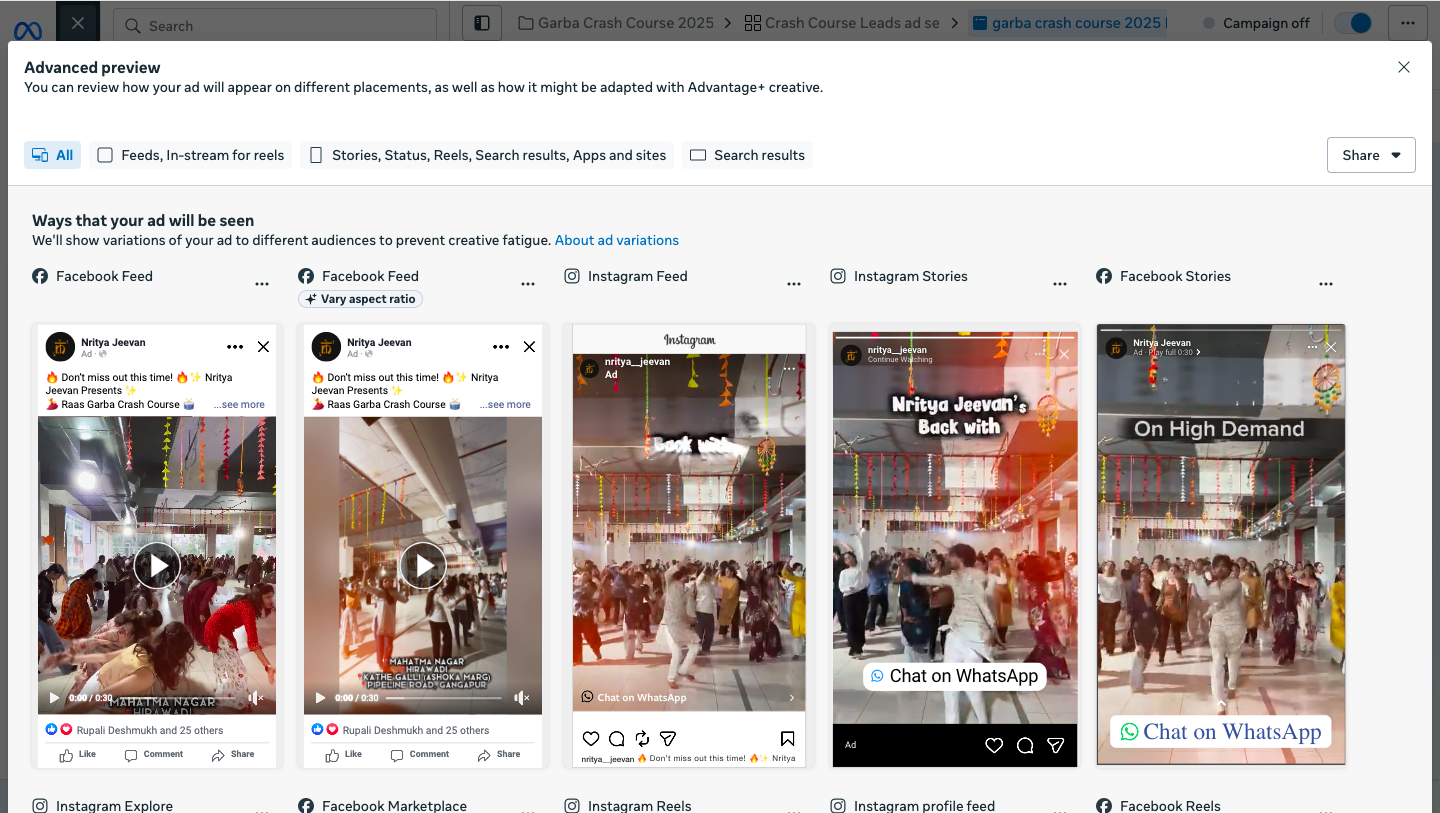The width and height of the screenshot is (1440, 813).
Task: Click the 'Campaign off' status label
Action: (x=1266, y=23)
